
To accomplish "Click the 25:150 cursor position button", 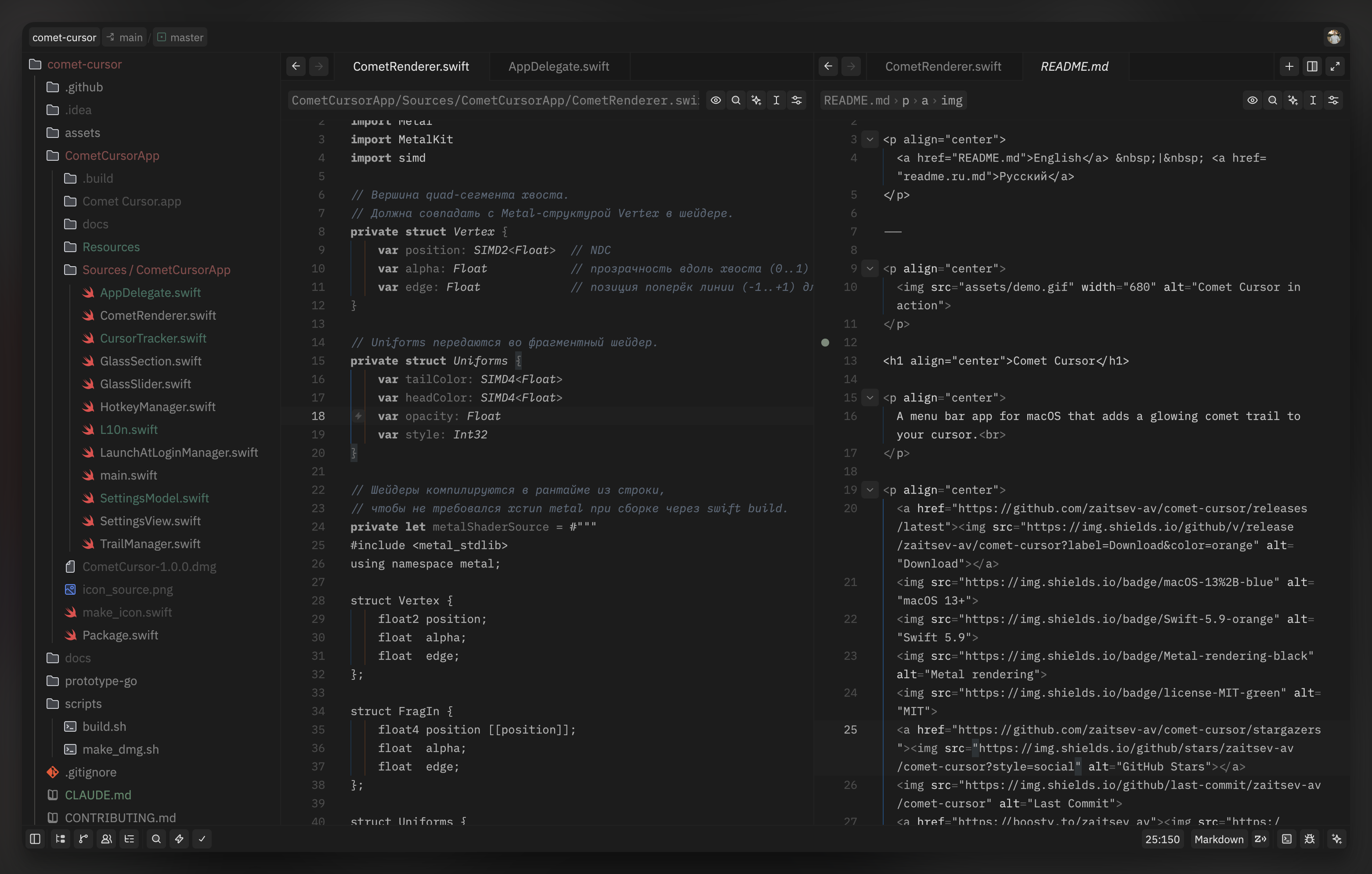I will (1163, 839).
